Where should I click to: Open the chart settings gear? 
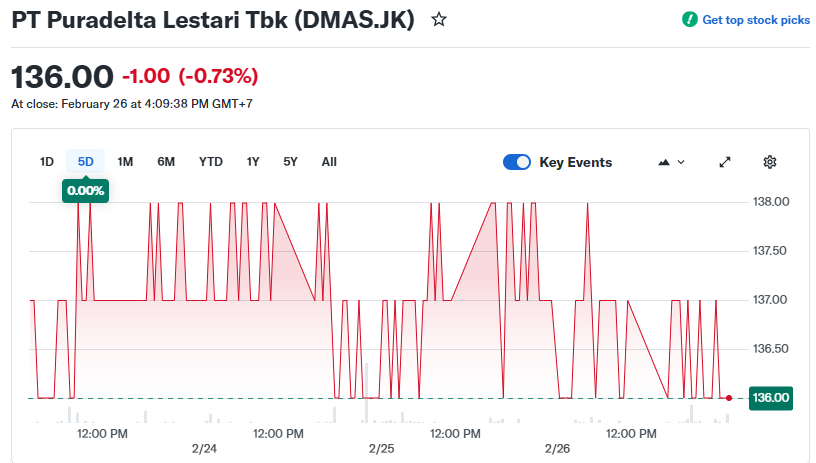click(x=770, y=162)
